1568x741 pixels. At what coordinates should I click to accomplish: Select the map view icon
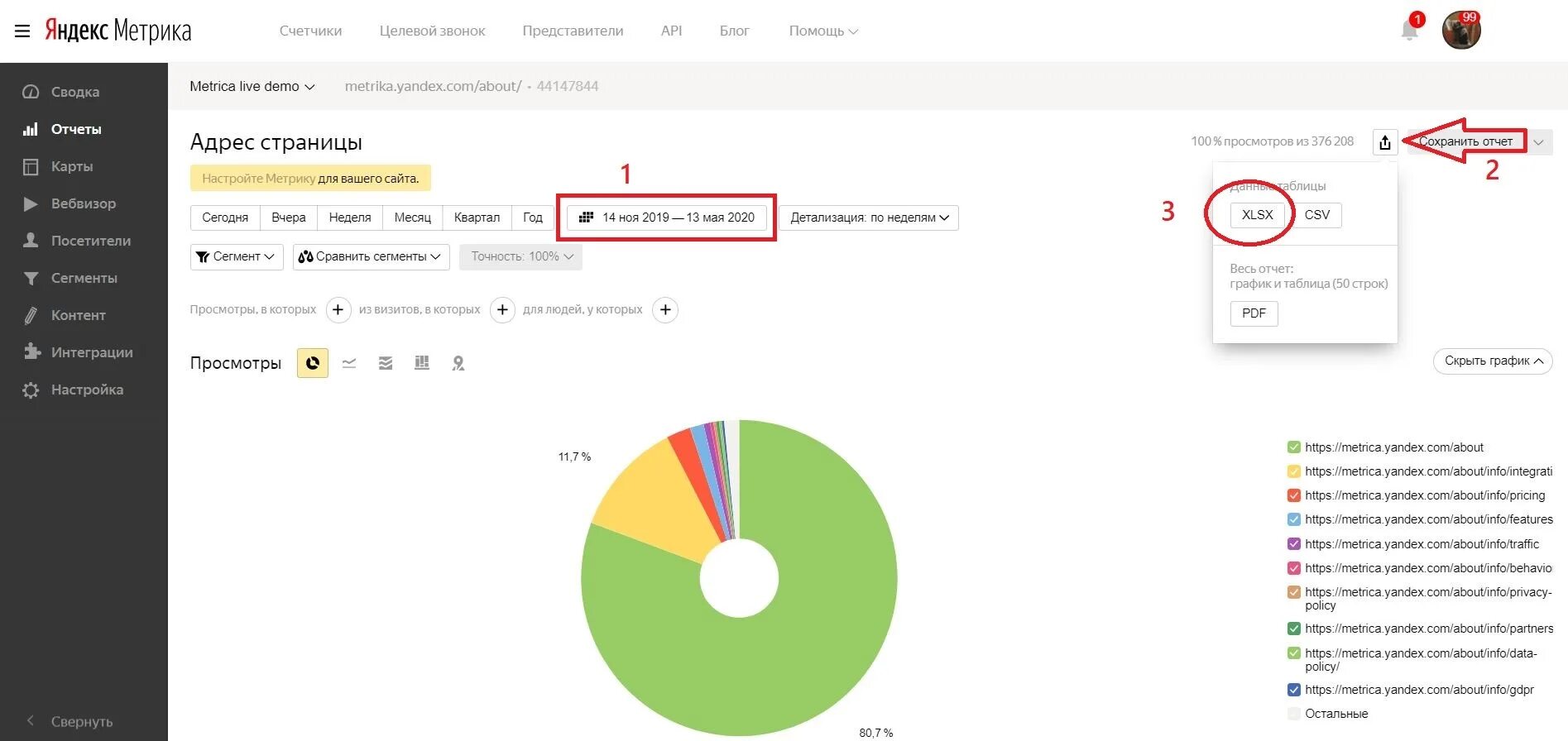click(458, 363)
